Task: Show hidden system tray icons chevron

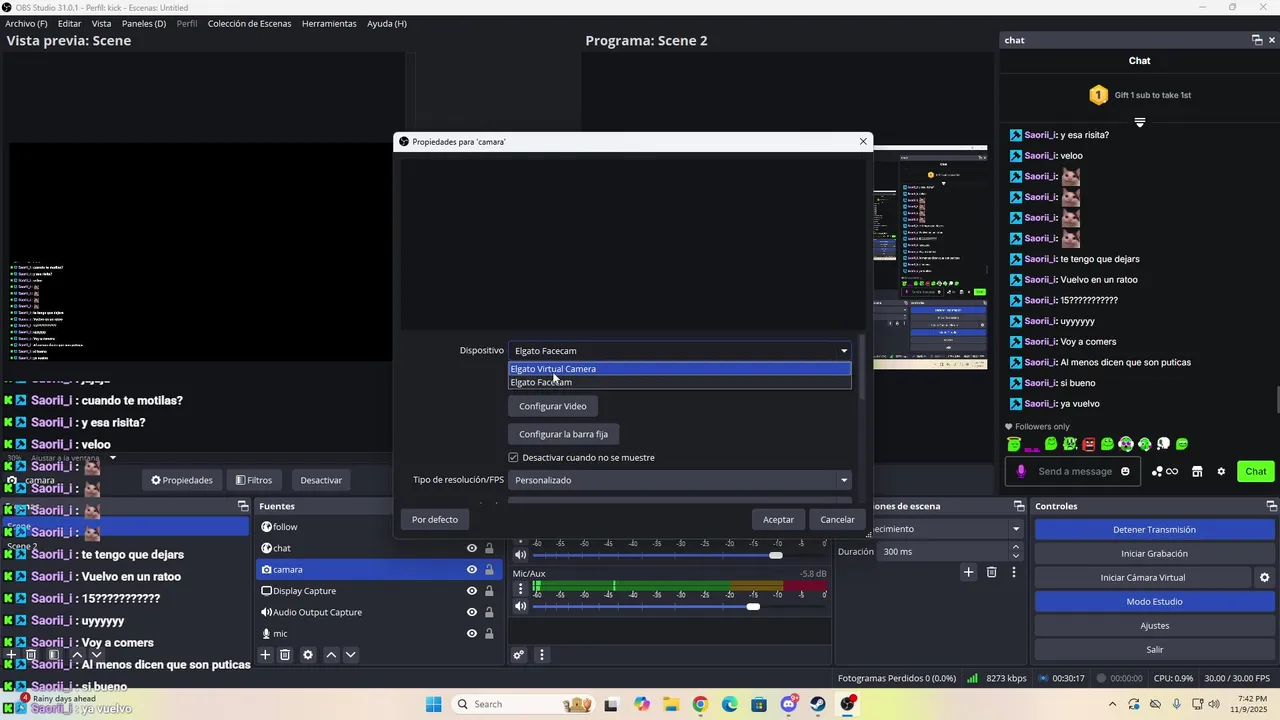Action: click(1112, 704)
